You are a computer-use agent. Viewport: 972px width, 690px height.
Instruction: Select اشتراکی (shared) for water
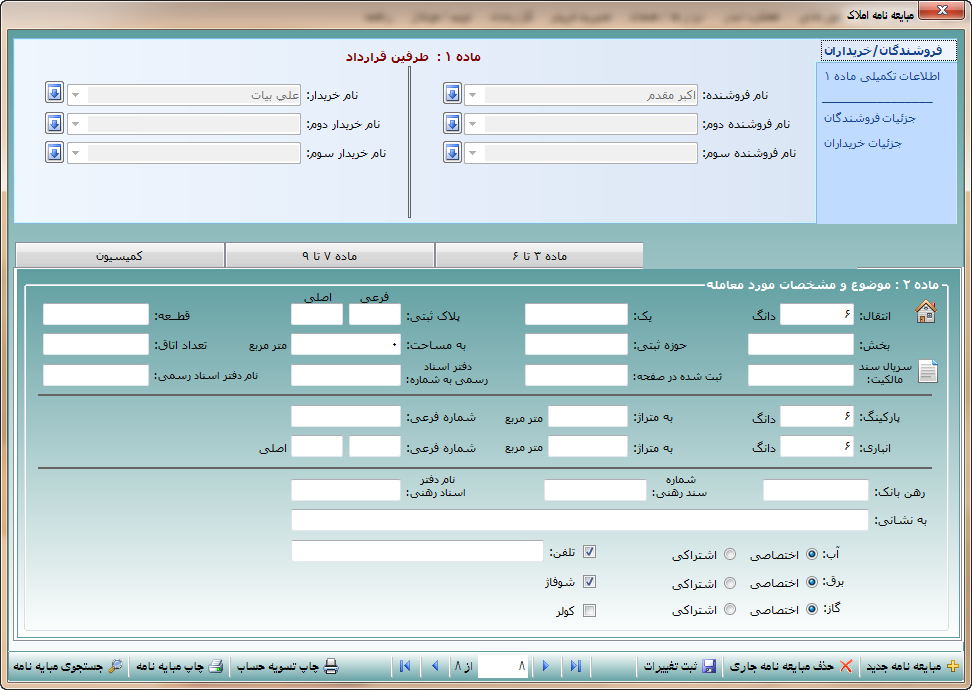730,554
